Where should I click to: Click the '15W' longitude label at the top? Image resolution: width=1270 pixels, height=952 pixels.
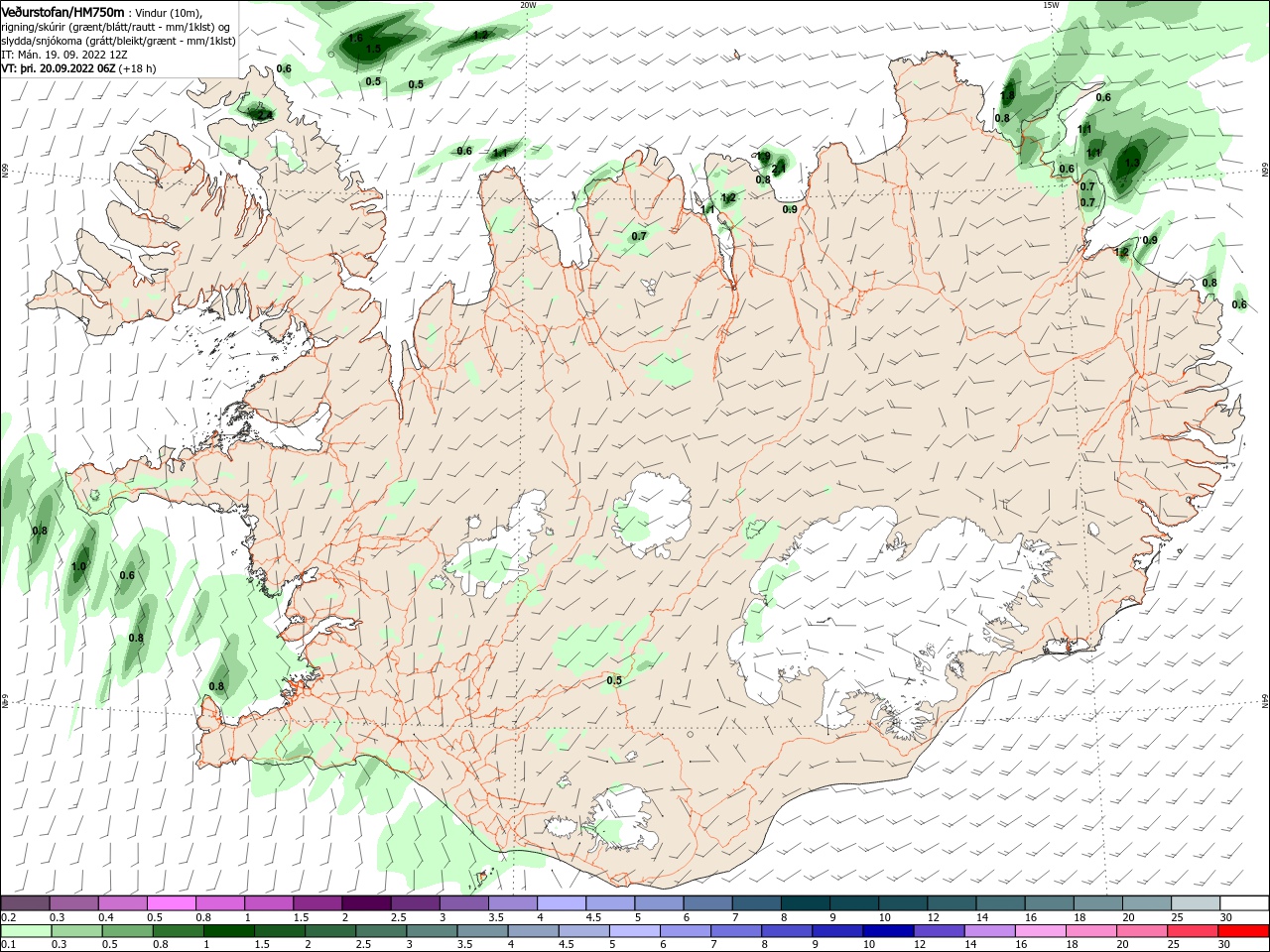coord(1051,4)
